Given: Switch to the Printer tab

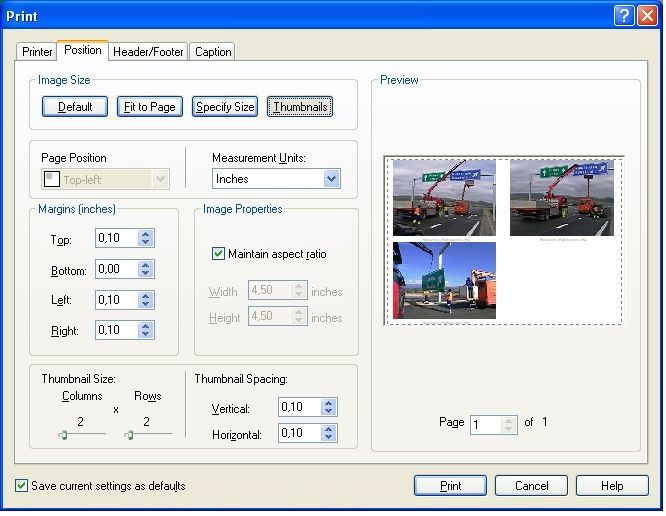Looking at the screenshot, I should (x=37, y=52).
